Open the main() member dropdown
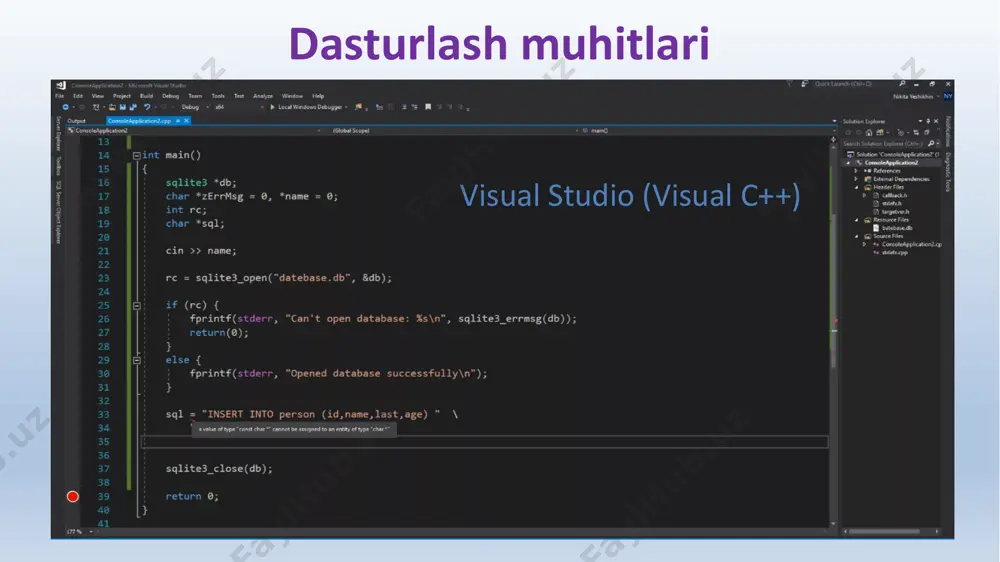Image resolution: width=1000 pixels, height=562 pixels. [708, 131]
